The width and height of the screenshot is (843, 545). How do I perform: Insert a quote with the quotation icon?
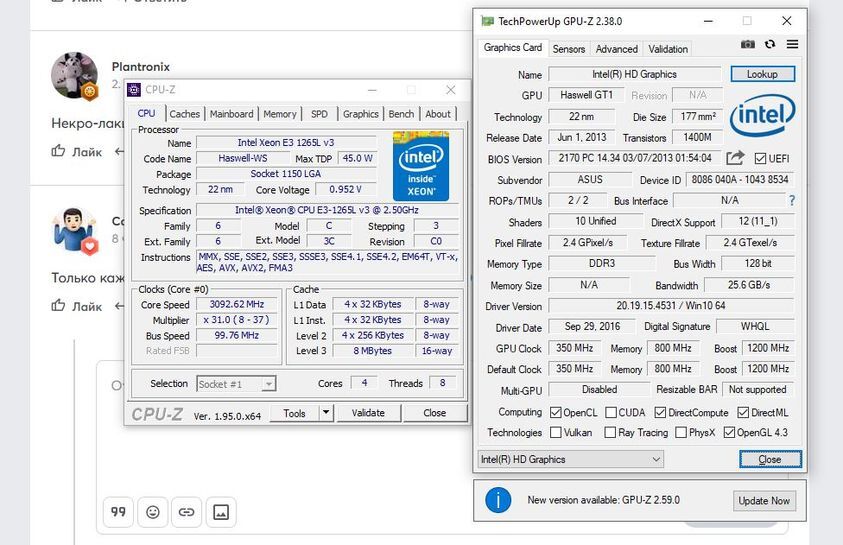coord(118,512)
